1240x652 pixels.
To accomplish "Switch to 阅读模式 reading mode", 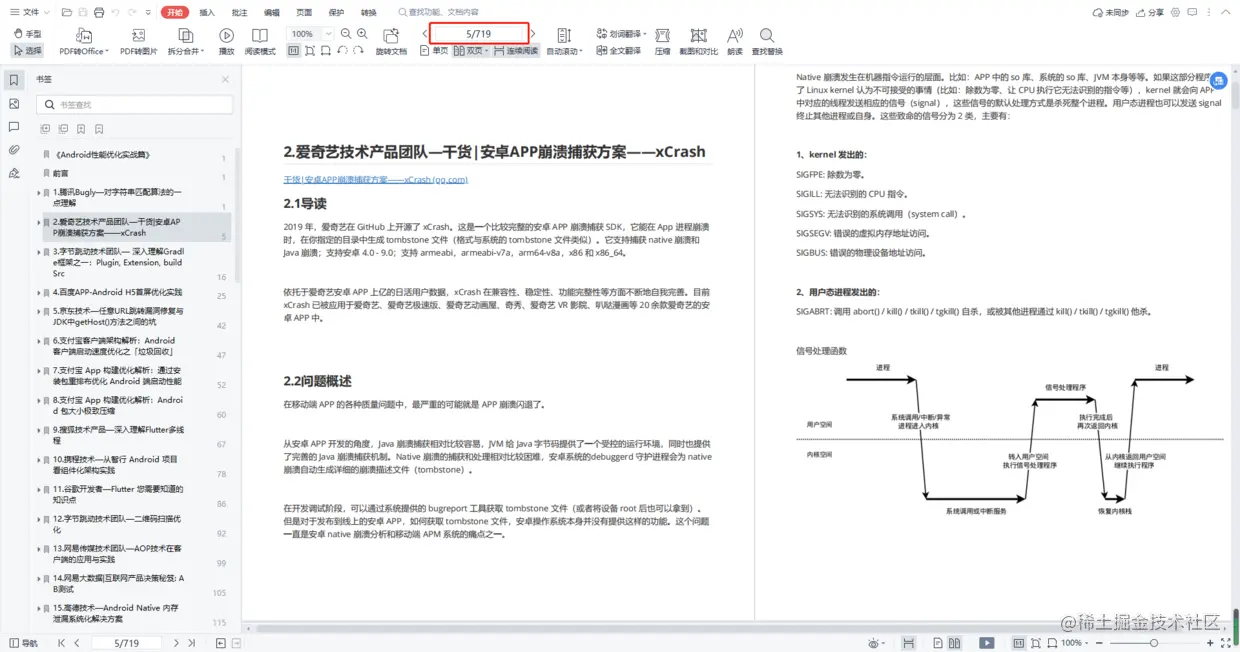I will click(260, 42).
